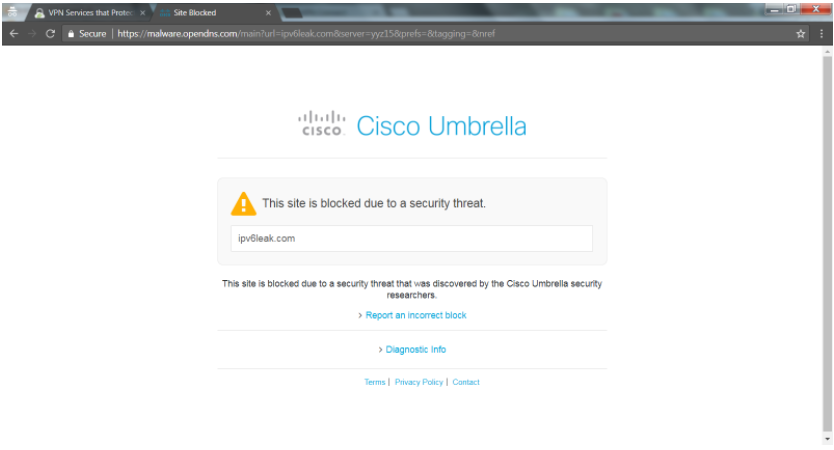Viewport: 834px width, 450px height.
Task: Click the forward navigation arrow
Action: pos(32,34)
